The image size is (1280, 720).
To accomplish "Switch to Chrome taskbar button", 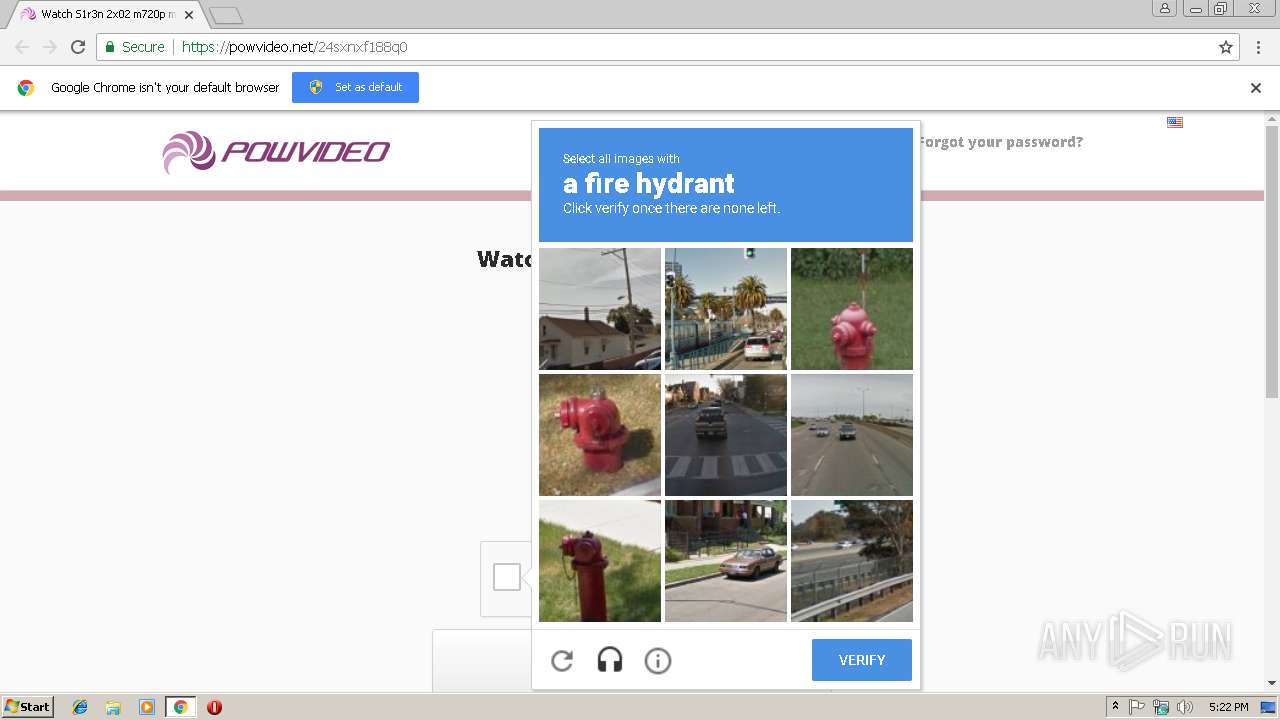I will point(180,707).
